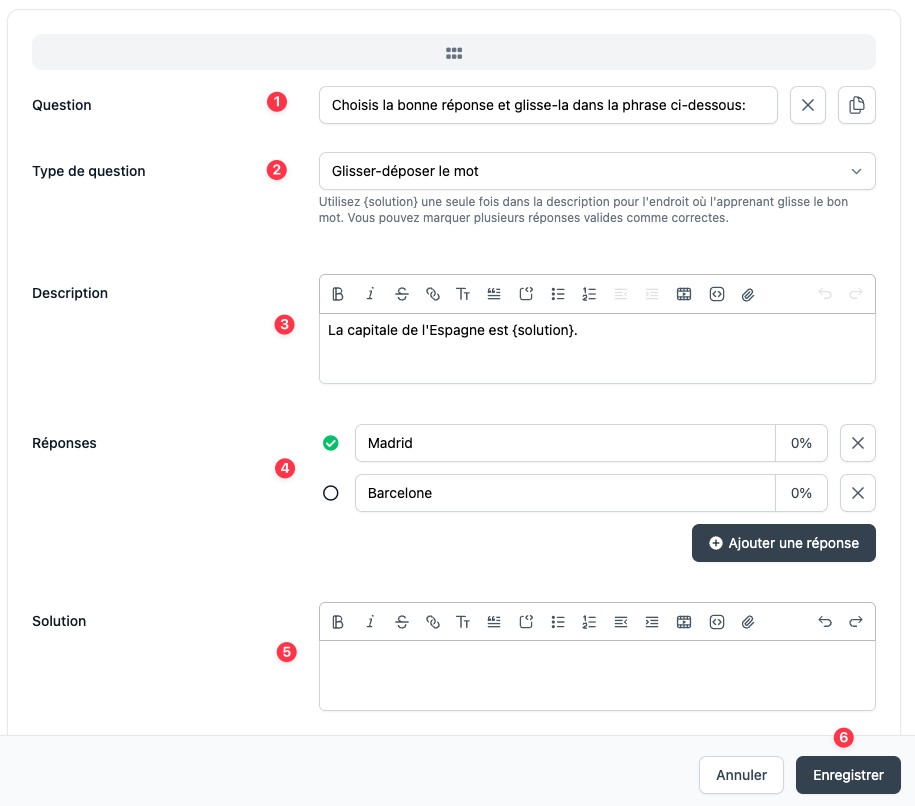Toggle correct mark on Madrid answer
Viewport: 915px width, 806px height.
331,443
